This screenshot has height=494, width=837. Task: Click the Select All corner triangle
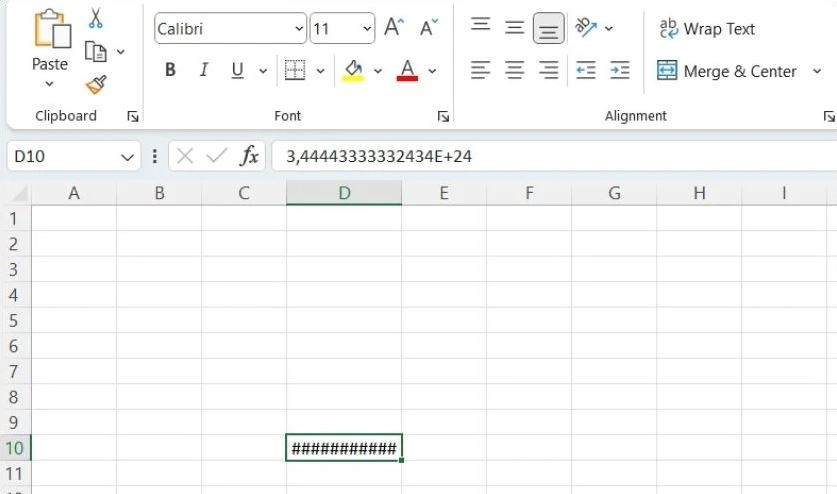point(19,194)
